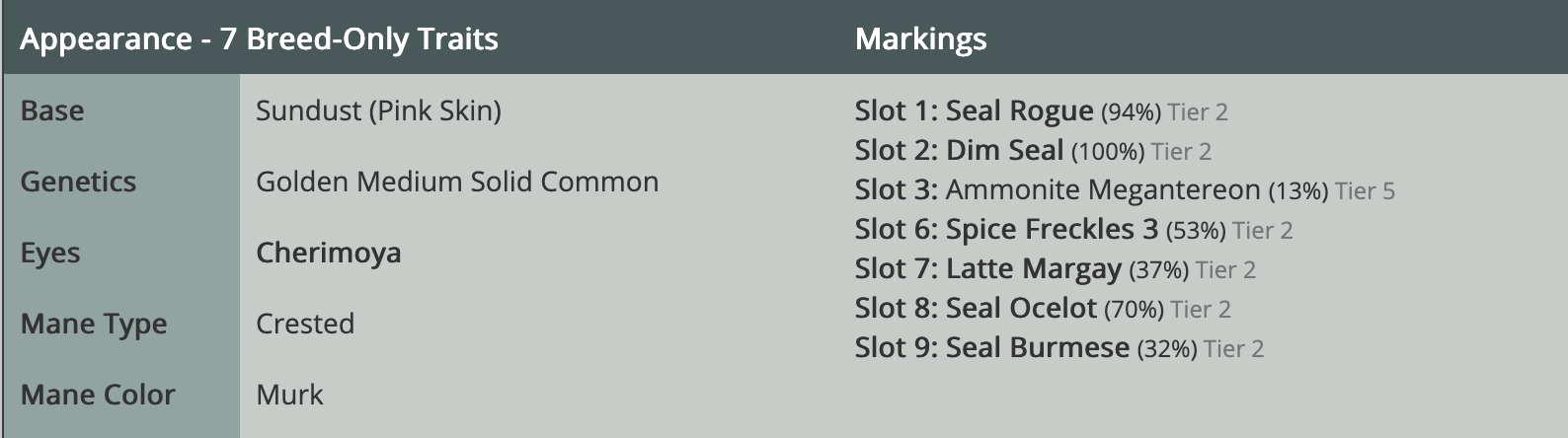
Task: Select the Mane Type row label
Action: (94, 324)
